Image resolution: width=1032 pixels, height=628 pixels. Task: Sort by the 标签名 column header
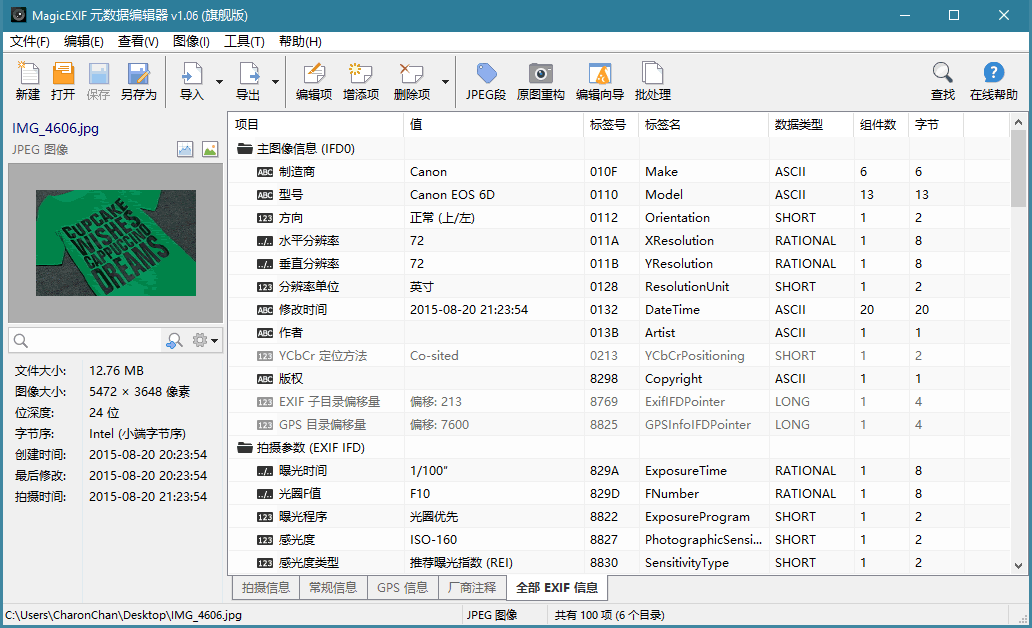[703, 125]
